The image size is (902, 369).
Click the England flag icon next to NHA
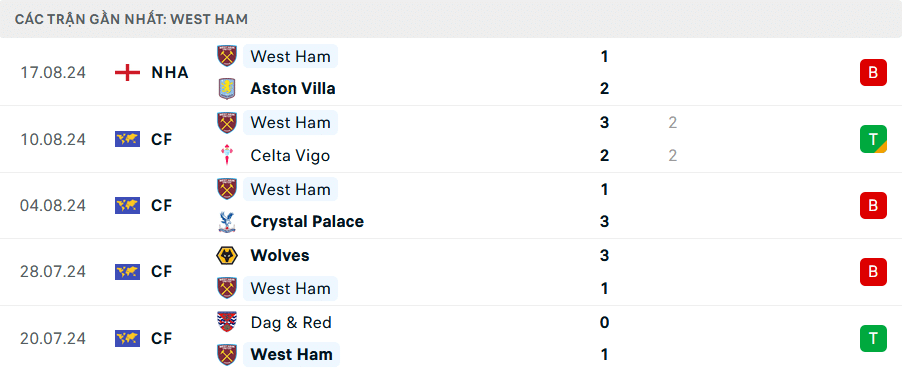(x=127, y=73)
